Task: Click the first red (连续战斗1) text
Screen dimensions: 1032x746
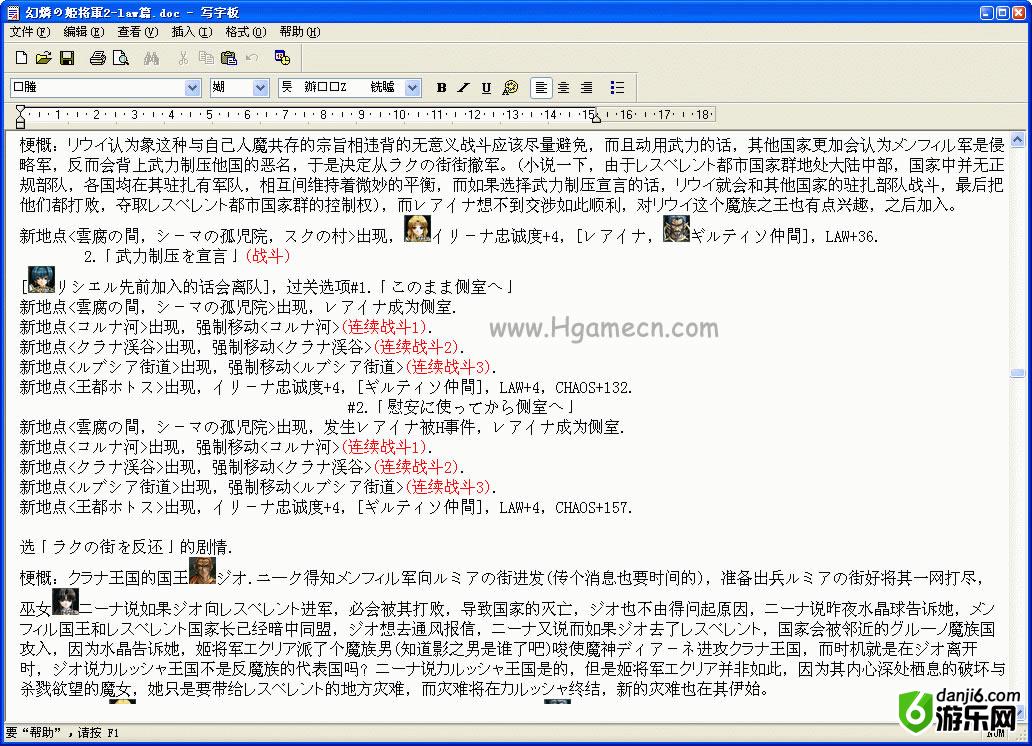Action: point(384,327)
